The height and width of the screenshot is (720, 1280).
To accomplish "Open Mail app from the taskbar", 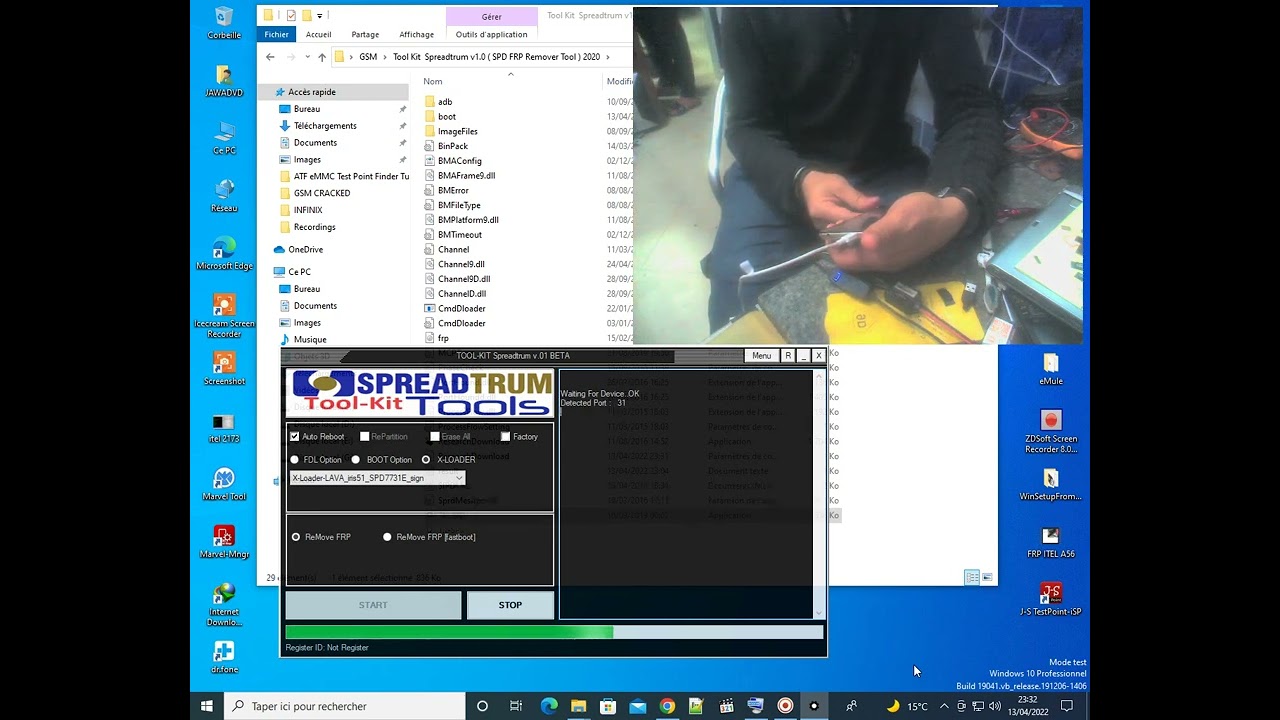I will point(637,706).
